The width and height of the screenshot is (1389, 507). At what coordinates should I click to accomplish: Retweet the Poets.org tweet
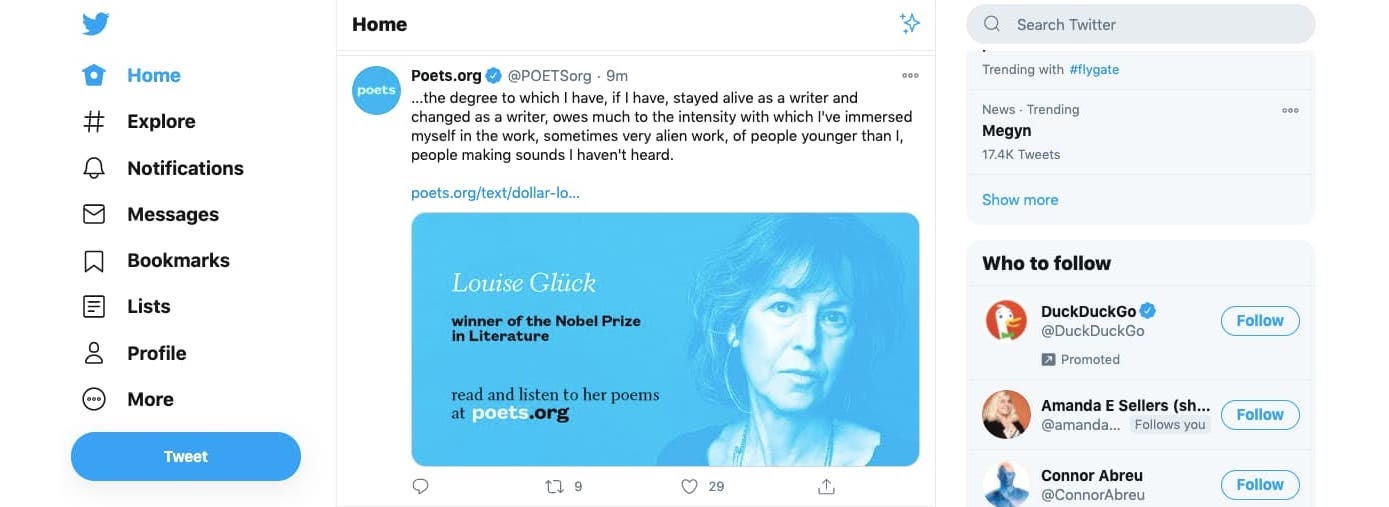(554, 487)
